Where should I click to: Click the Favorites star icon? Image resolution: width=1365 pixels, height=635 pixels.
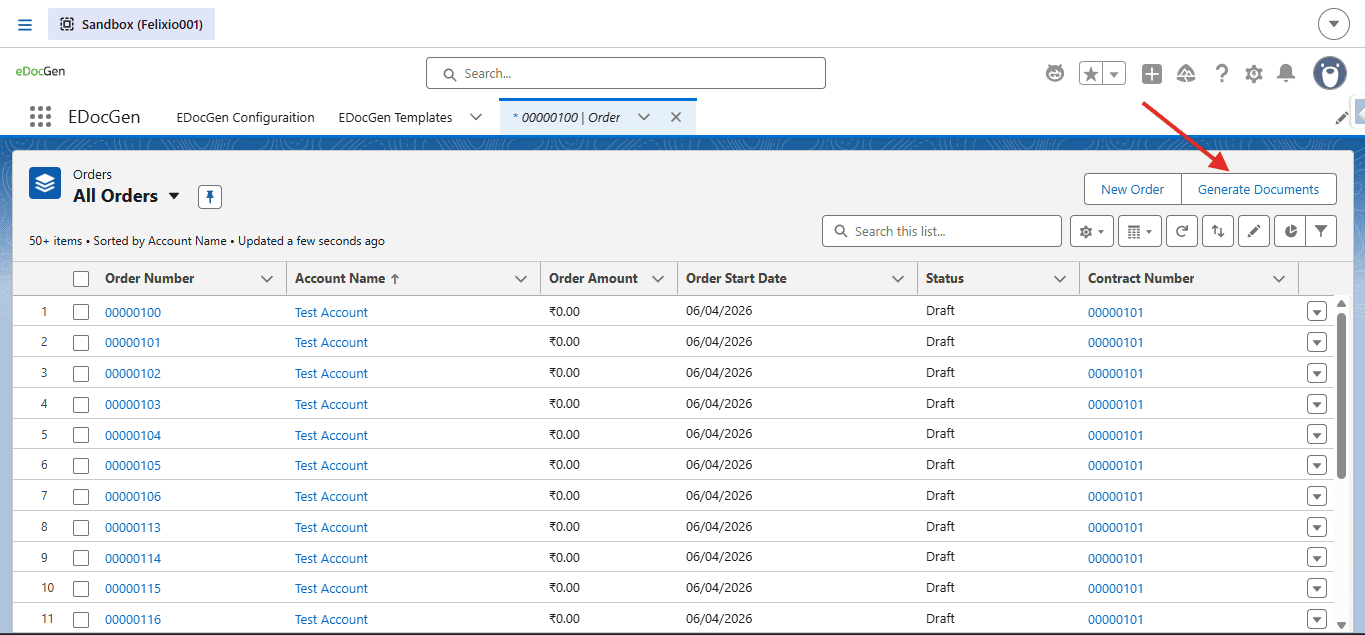tap(1091, 73)
